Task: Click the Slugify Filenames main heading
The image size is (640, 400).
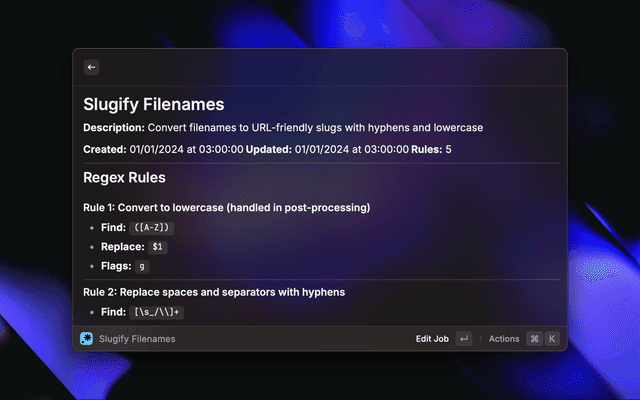Action: tap(154, 104)
